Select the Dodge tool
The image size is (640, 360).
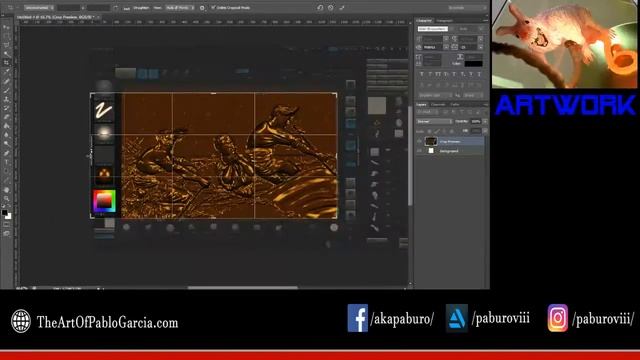(6, 144)
